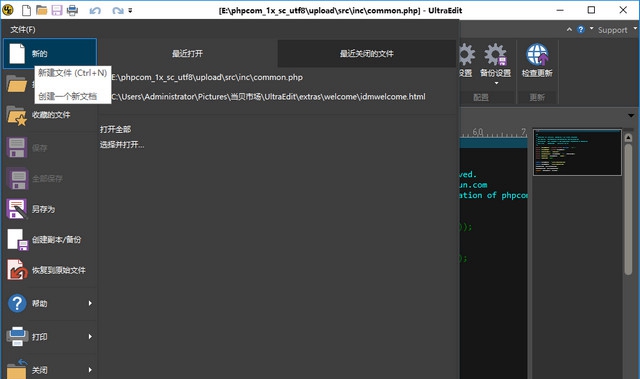640x379 pixels.
Task: Click the blue help question icon near Support
Action: pyautogui.click(x=580, y=29)
